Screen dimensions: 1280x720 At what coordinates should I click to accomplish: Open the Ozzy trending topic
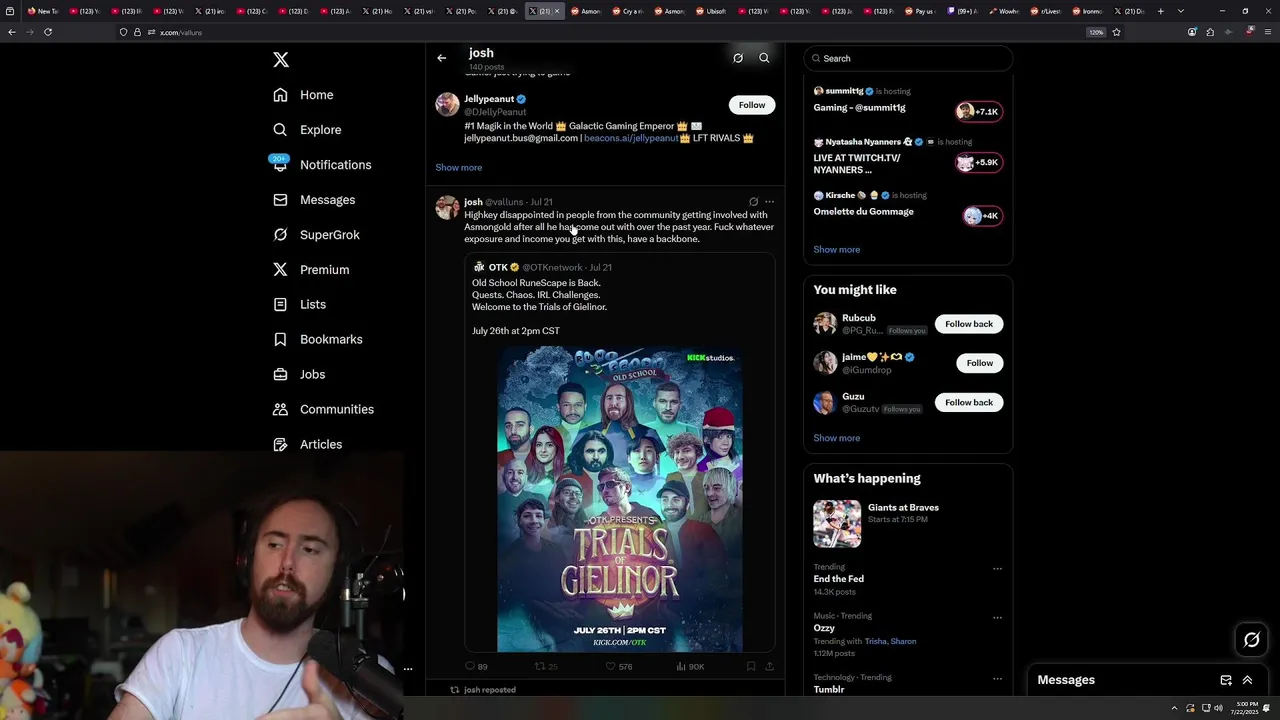[824, 628]
